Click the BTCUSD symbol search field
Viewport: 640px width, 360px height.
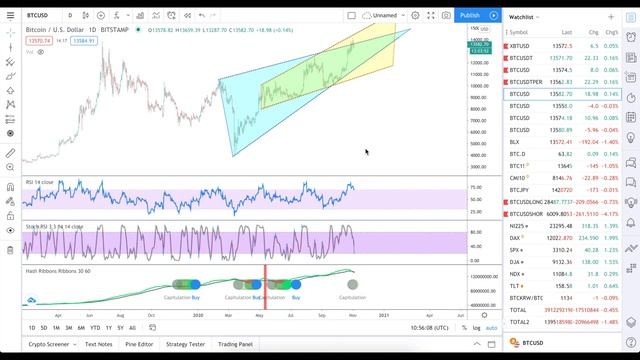[38, 16]
